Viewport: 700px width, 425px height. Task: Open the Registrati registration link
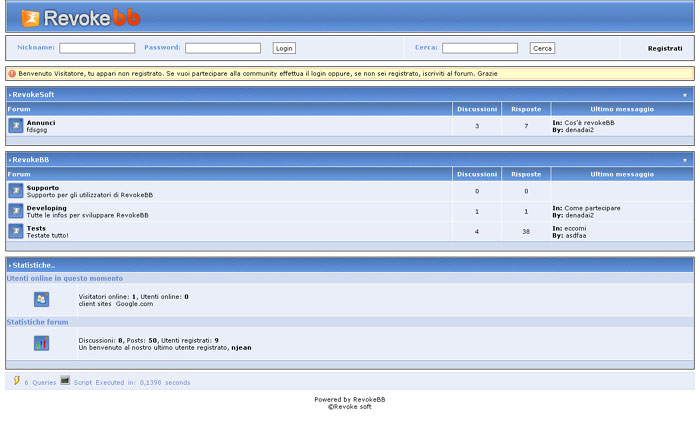pyautogui.click(x=664, y=48)
